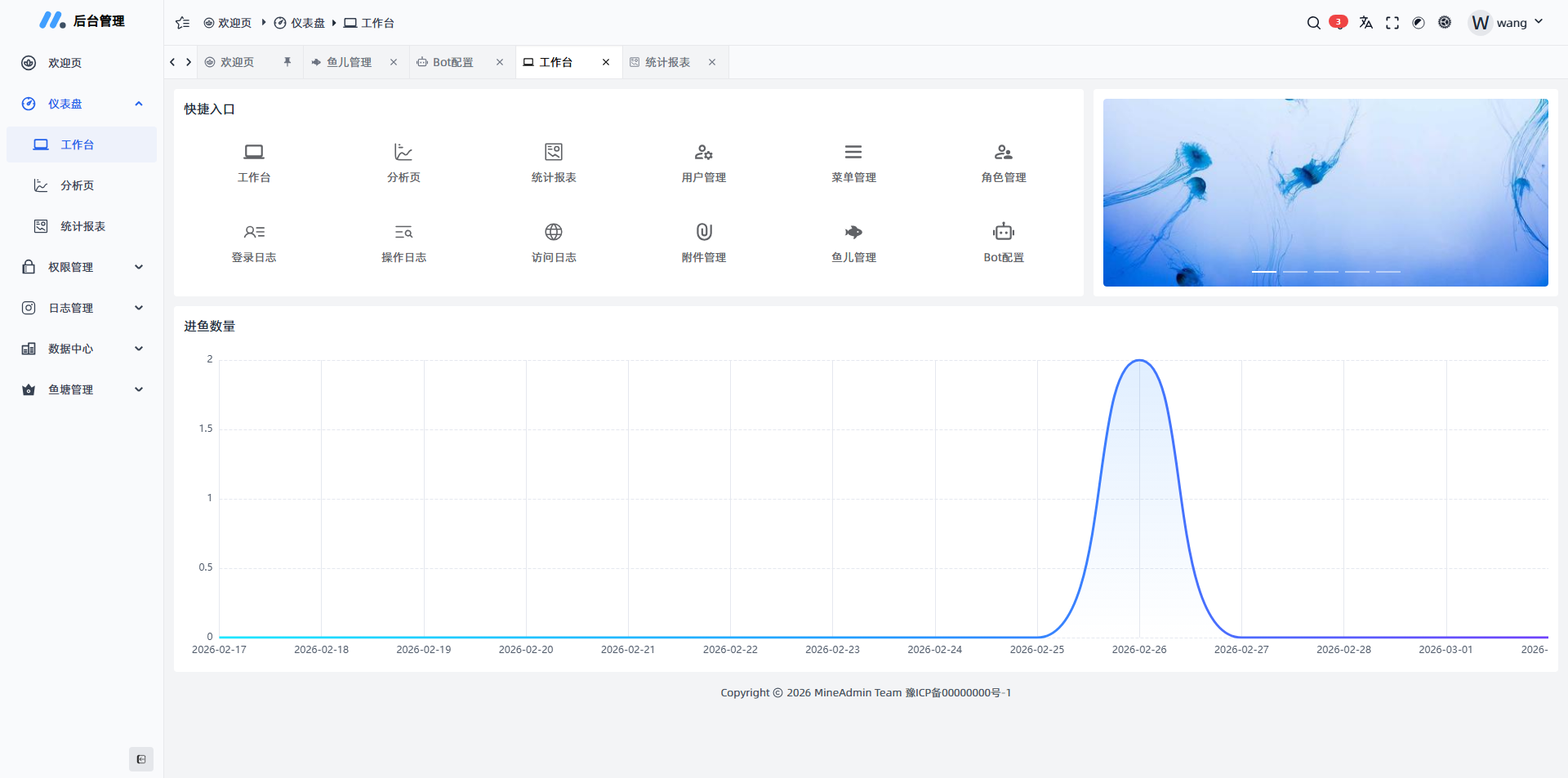Close the Bot配置 tab
The height and width of the screenshot is (778, 1568).
point(500,62)
